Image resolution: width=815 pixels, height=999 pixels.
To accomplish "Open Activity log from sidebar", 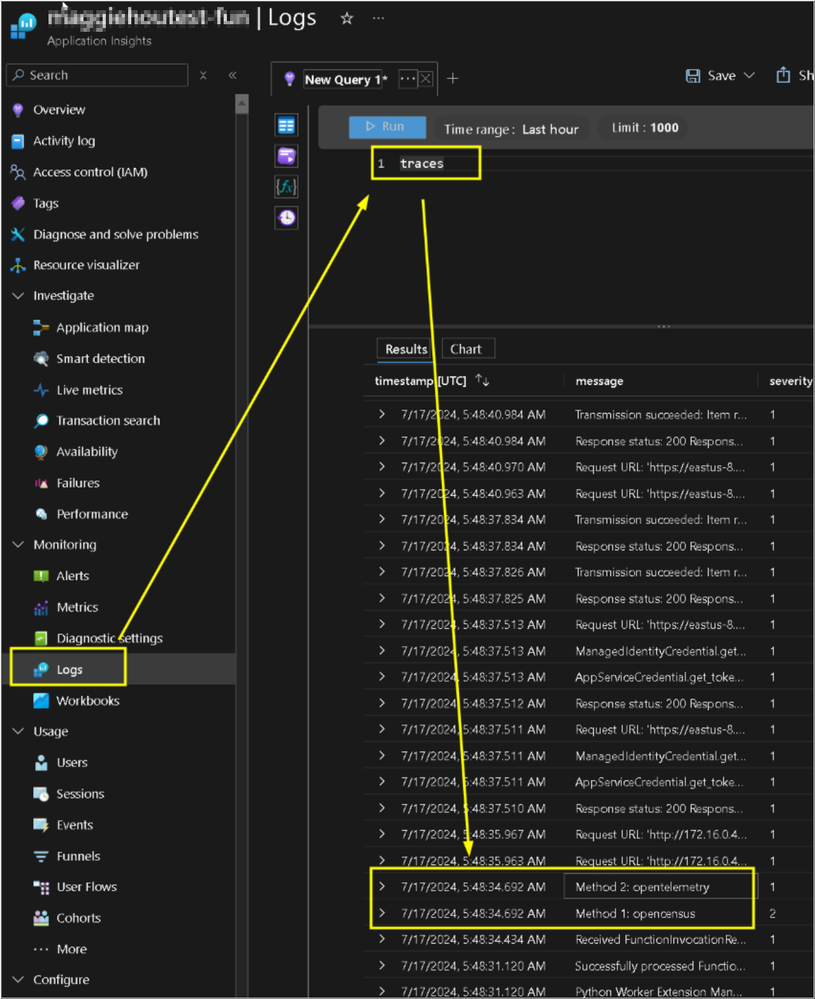I will point(64,141).
